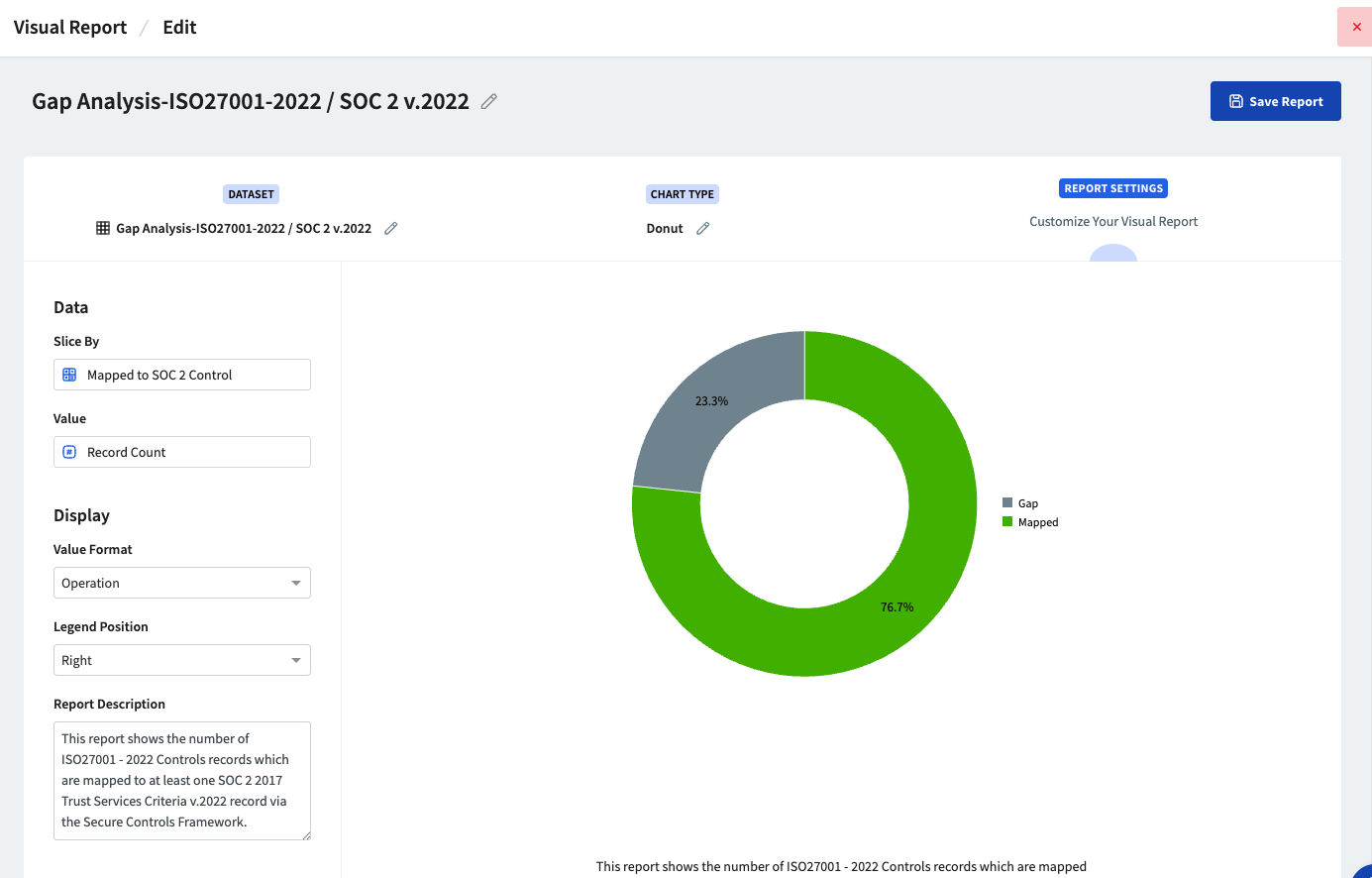Close the editor with the red X

(x=1356, y=27)
